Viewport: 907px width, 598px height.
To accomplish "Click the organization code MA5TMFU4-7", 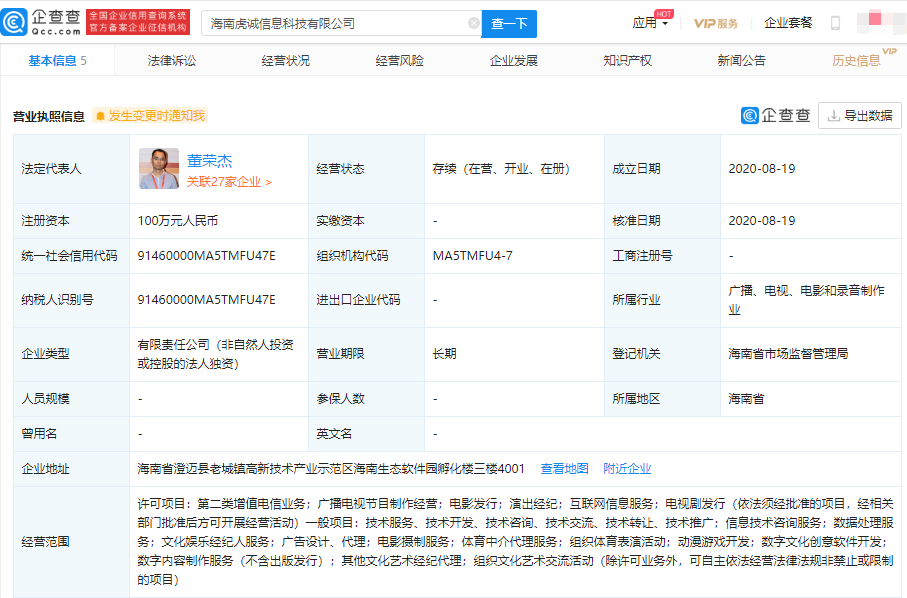I will 473,256.
